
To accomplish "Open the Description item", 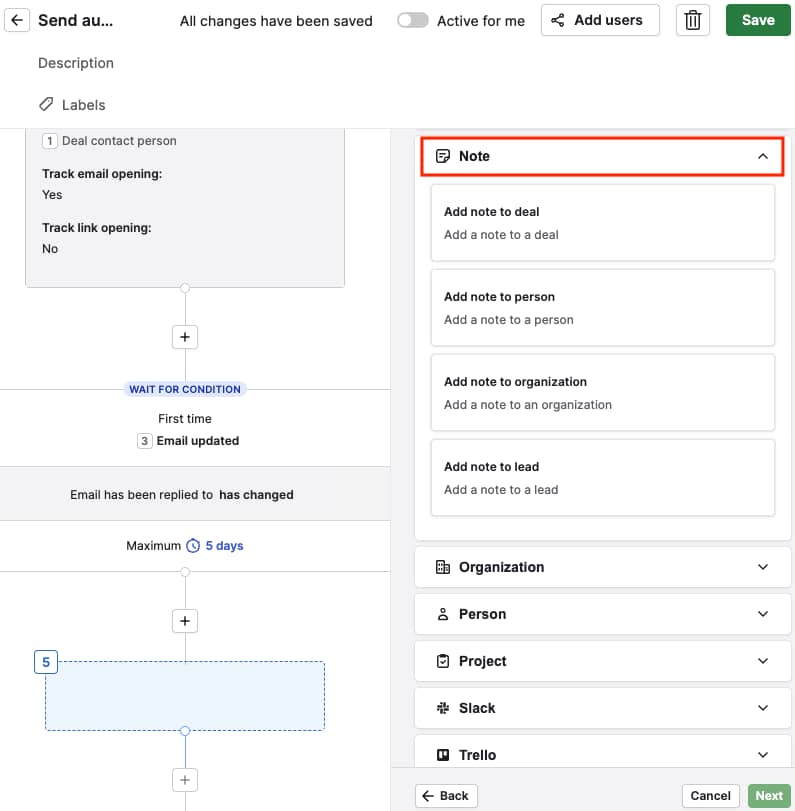I will [75, 63].
